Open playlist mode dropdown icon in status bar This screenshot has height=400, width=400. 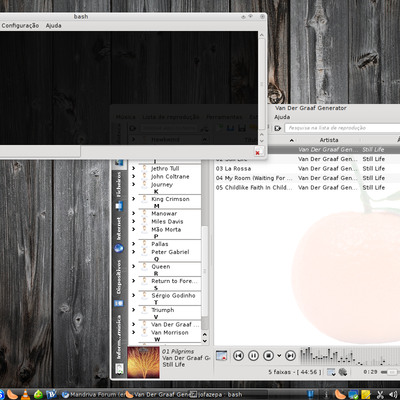pyautogui.click(x=331, y=372)
